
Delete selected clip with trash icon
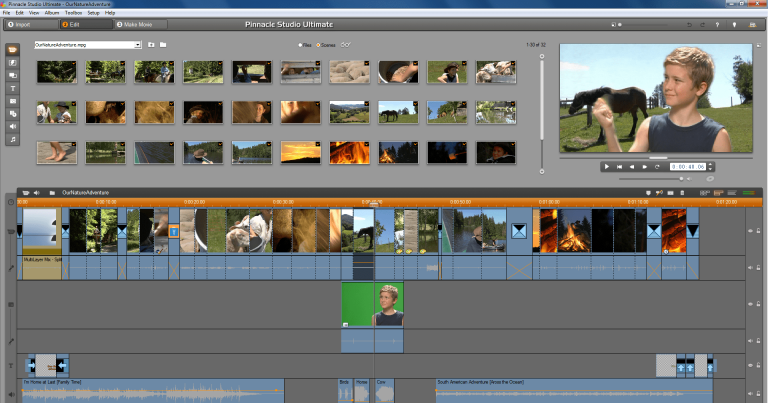(x=682, y=193)
